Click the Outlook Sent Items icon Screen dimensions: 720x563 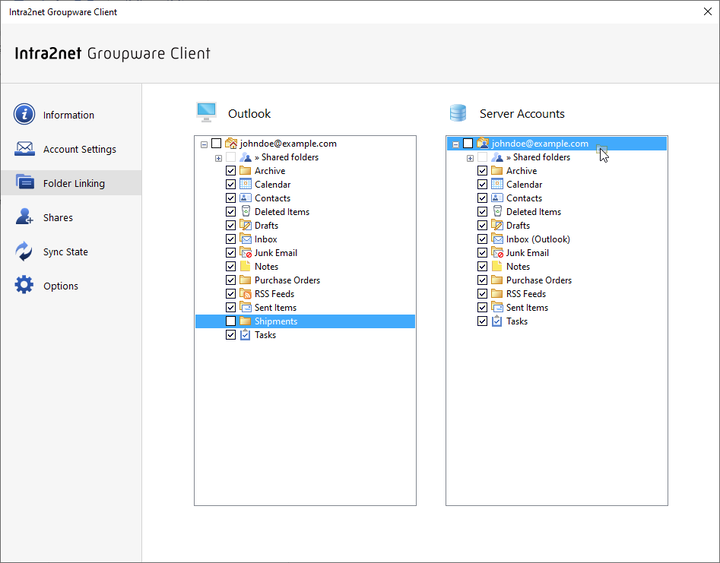click(x=246, y=307)
